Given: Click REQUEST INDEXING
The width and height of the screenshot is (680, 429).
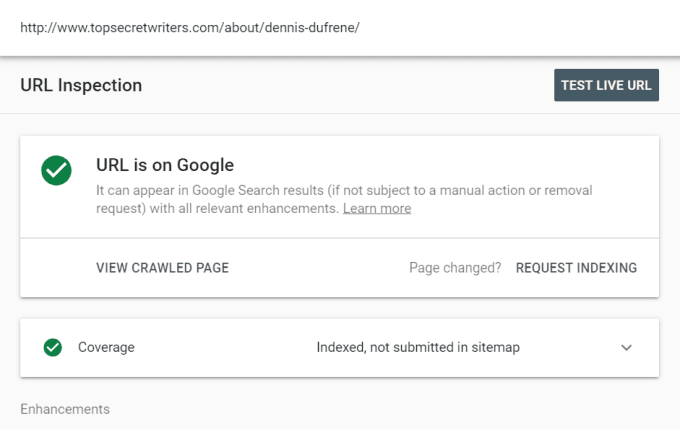Looking at the screenshot, I should click(x=576, y=268).
